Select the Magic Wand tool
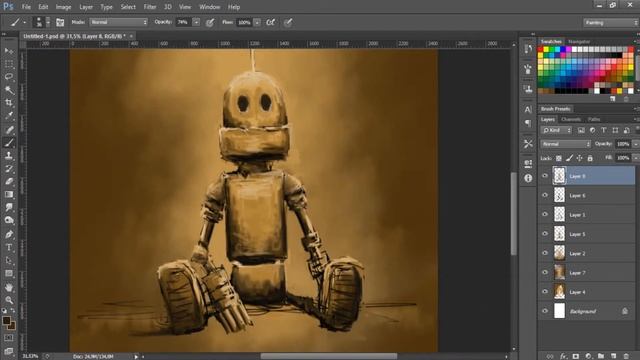This screenshot has width=640, height=360. (9, 90)
